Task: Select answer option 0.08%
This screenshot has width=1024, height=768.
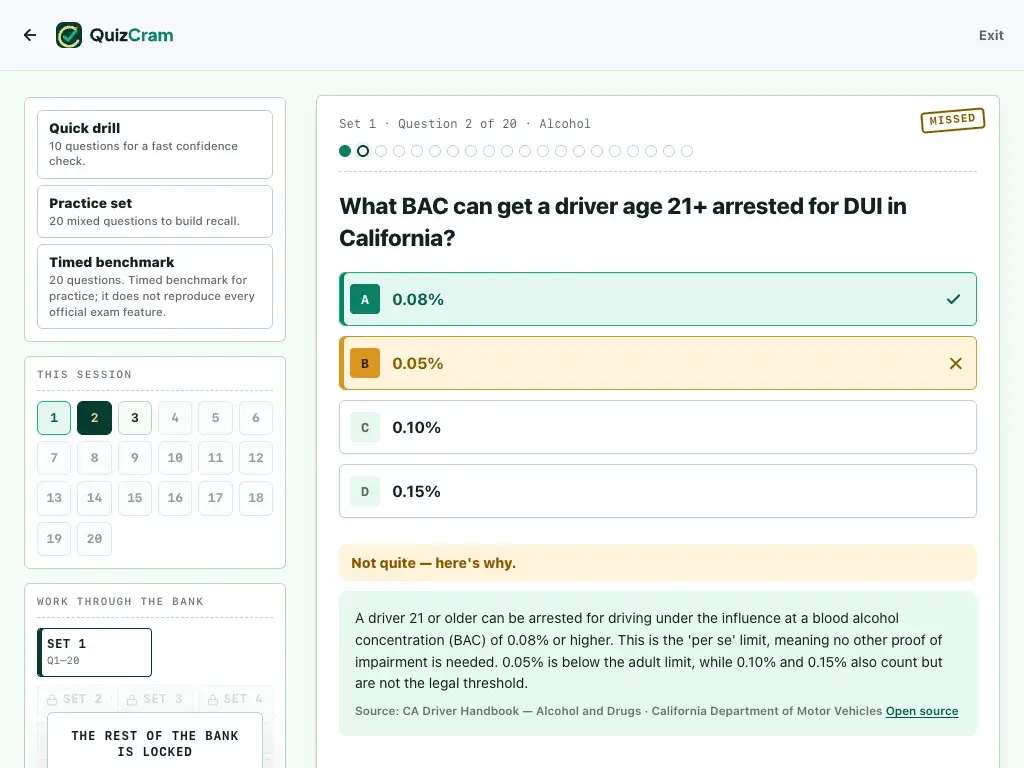Action: coord(658,299)
